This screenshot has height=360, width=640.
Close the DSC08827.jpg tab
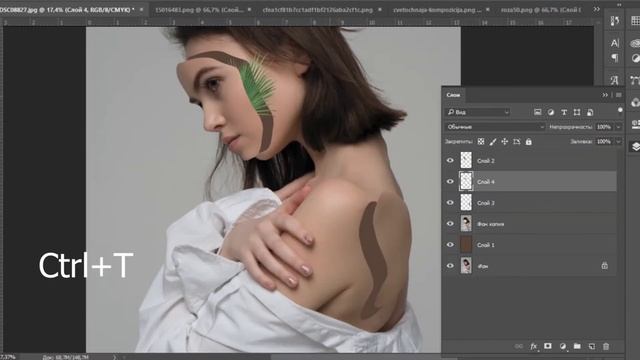point(142,9)
